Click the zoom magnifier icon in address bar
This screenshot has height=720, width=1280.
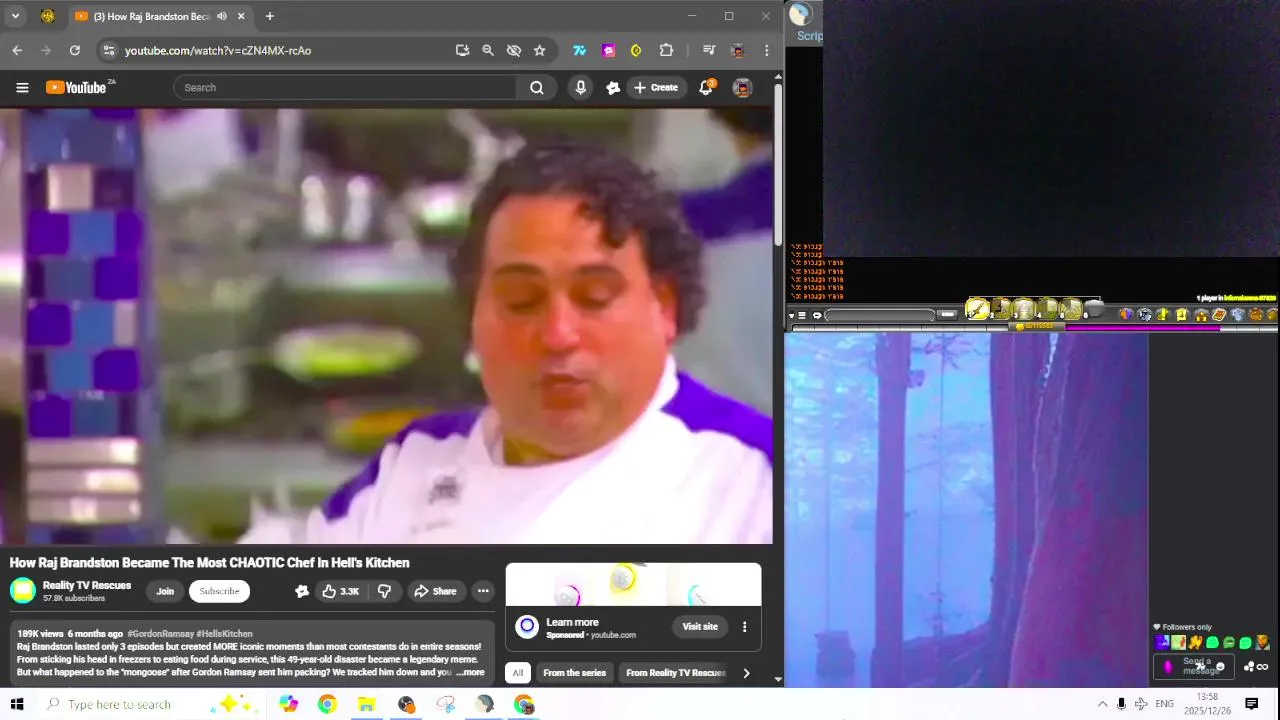[x=488, y=50]
